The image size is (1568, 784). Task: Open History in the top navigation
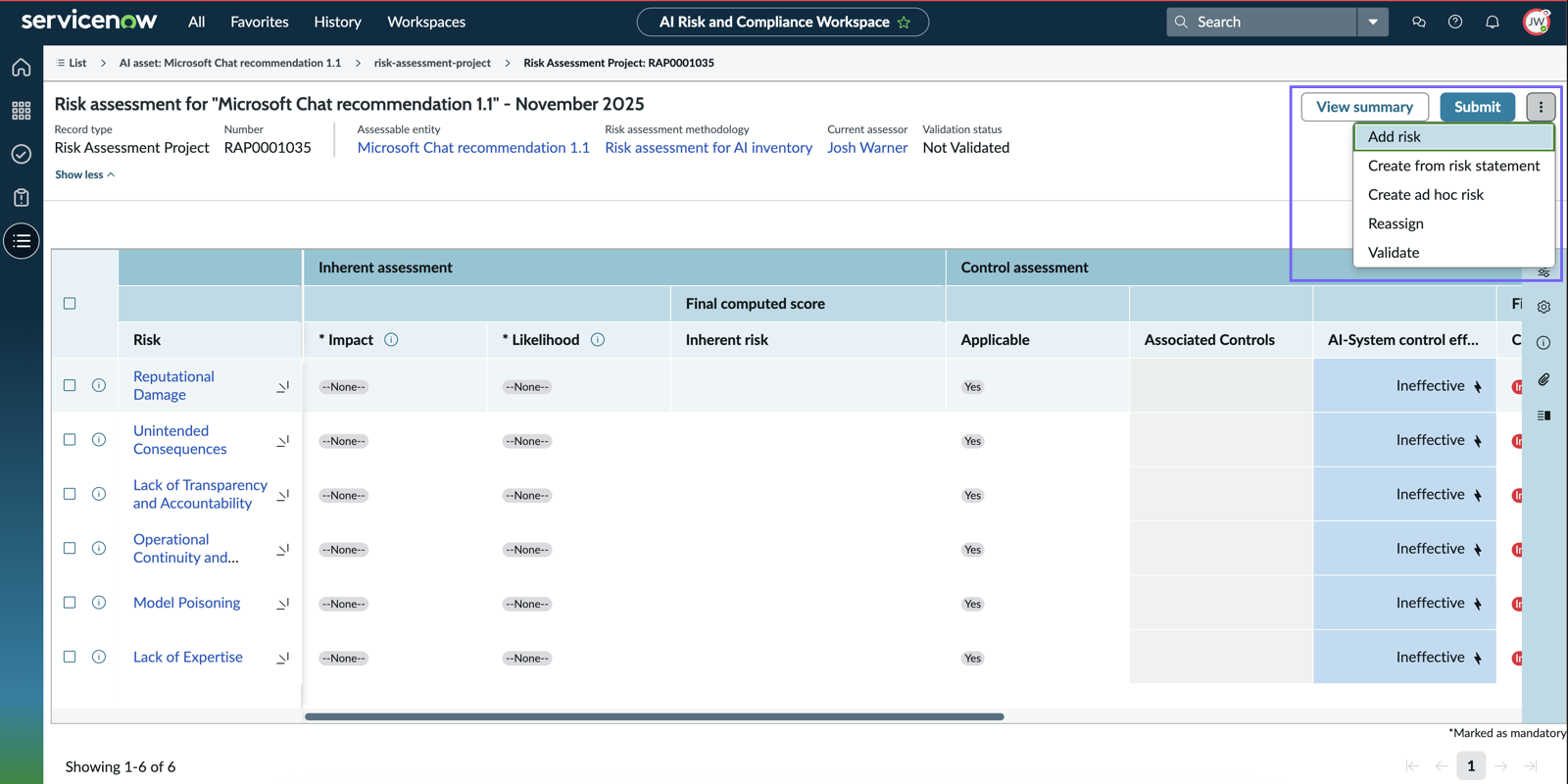(337, 22)
